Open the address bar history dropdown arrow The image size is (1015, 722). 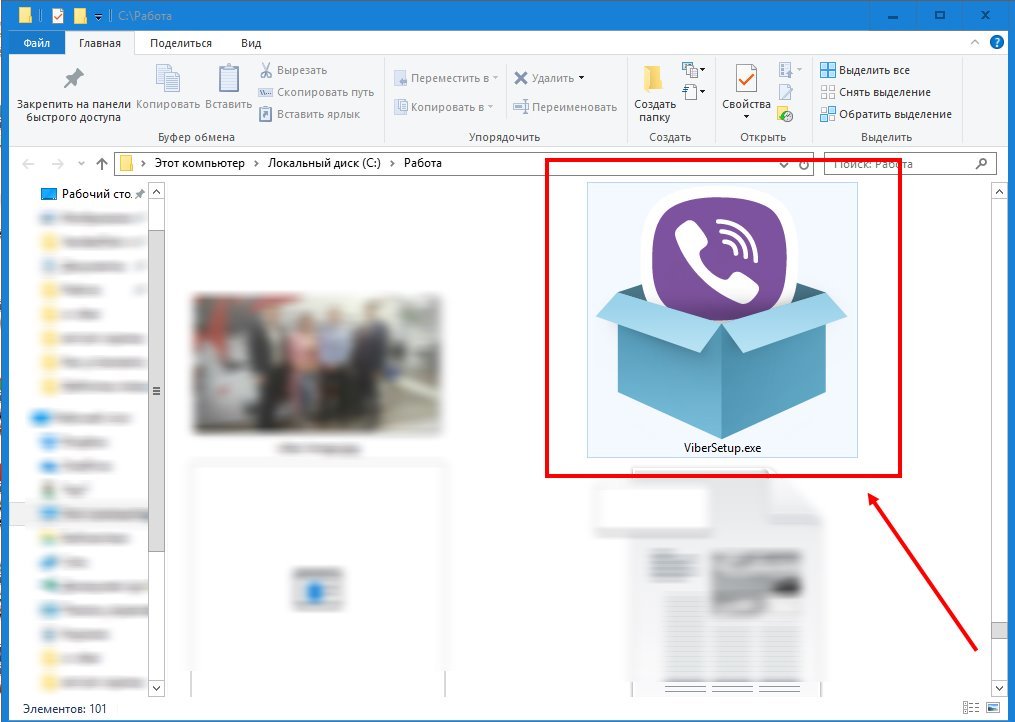[x=784, y=163]
